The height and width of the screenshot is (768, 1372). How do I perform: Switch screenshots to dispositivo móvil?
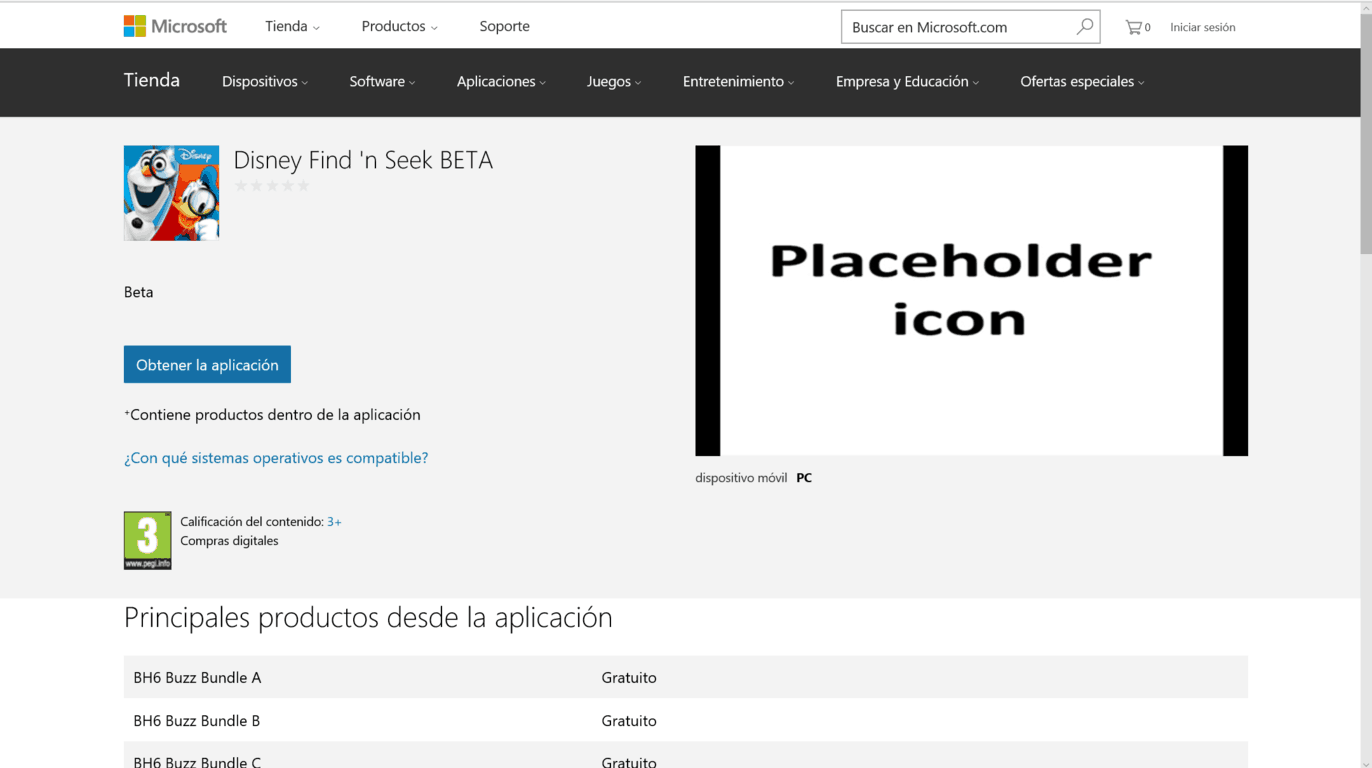click(741, 478)
